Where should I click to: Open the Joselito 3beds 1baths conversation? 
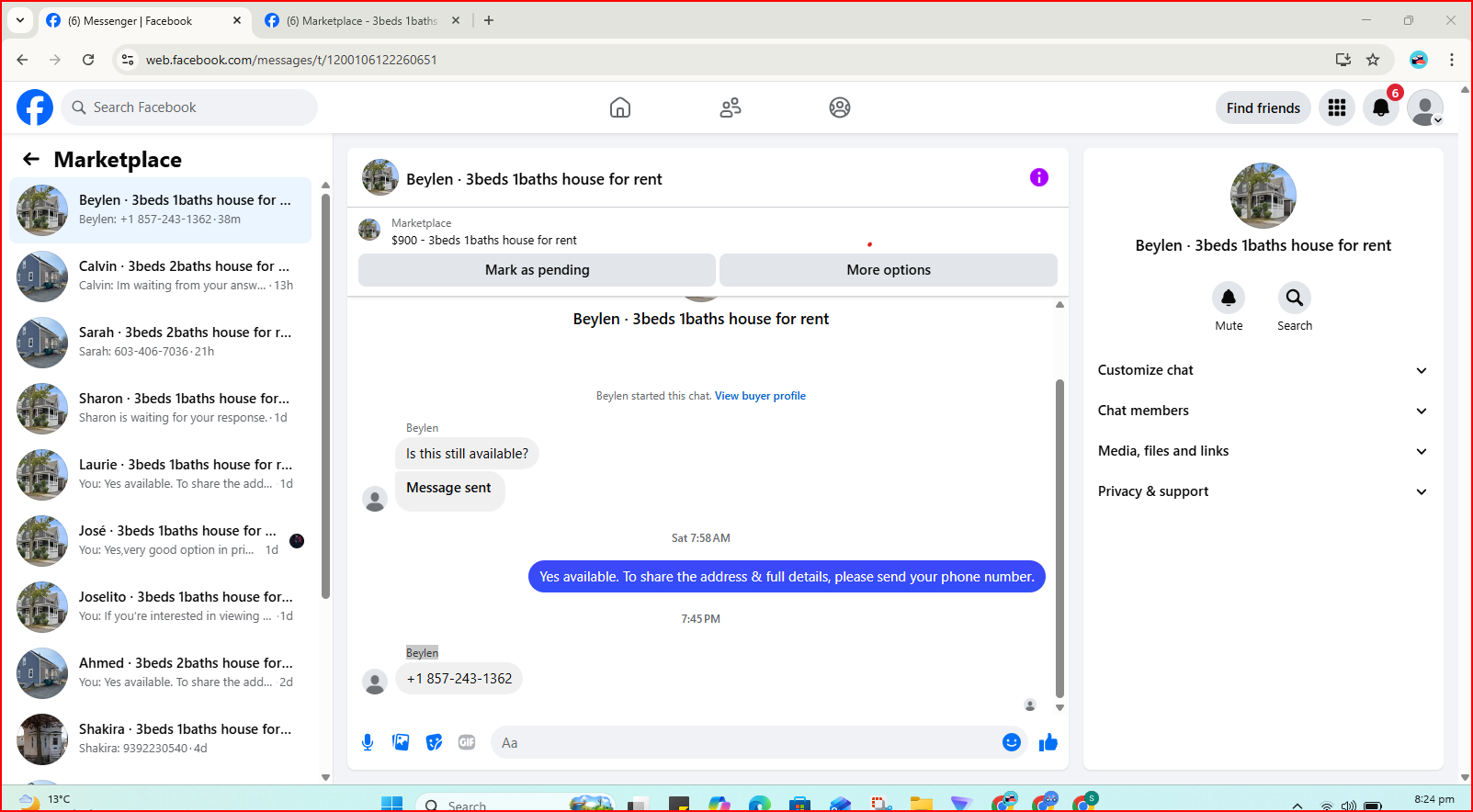pos(160,607)
